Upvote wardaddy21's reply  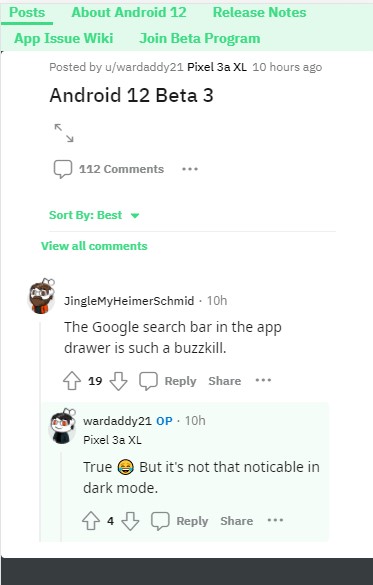coord(91,521)
